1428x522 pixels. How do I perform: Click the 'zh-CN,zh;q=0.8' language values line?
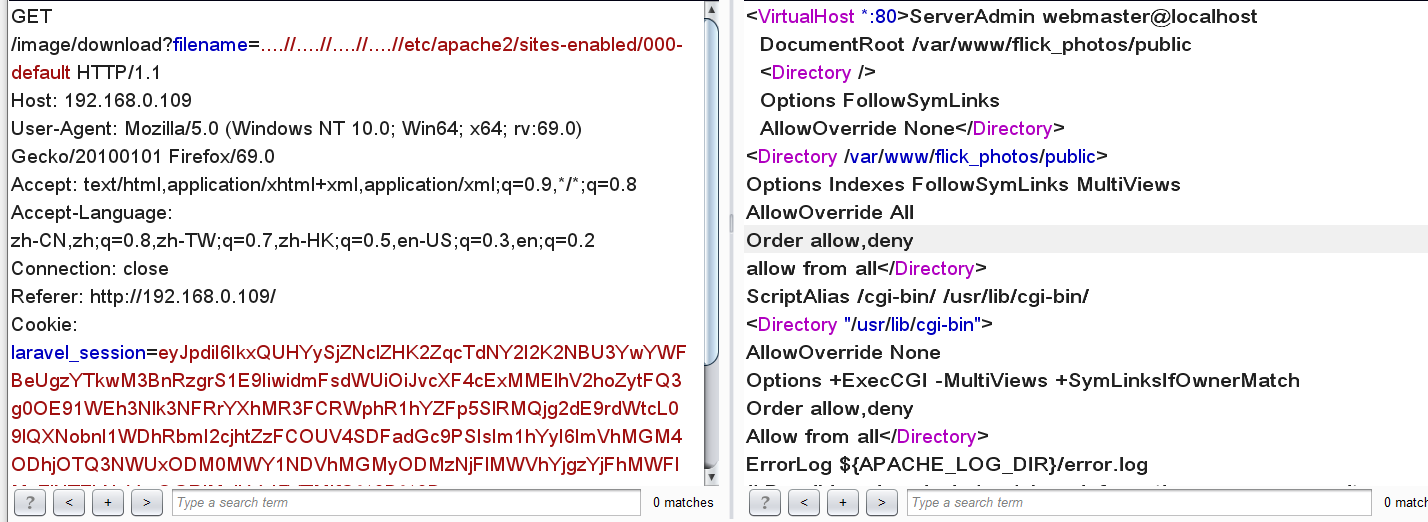(303, 240)
